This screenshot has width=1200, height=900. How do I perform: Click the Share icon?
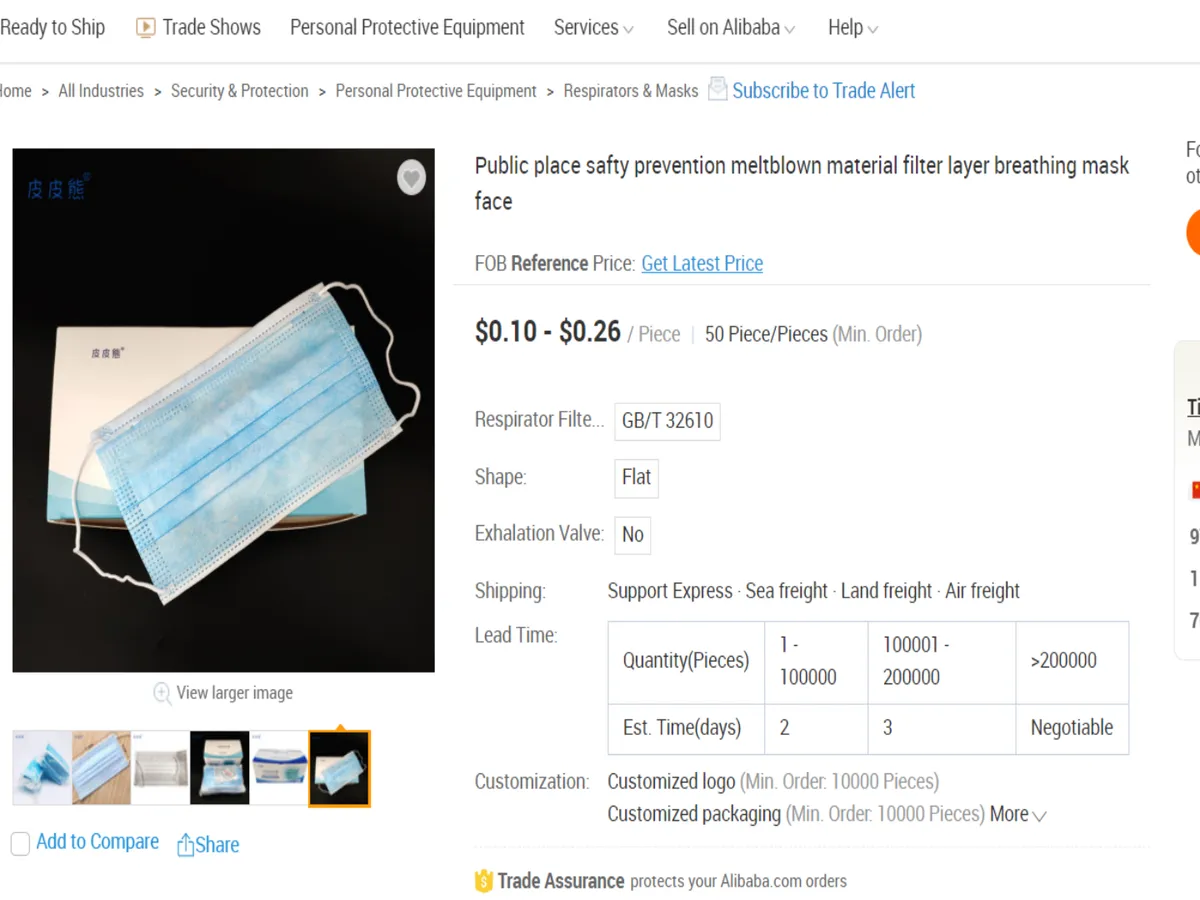tap(185, 845)
